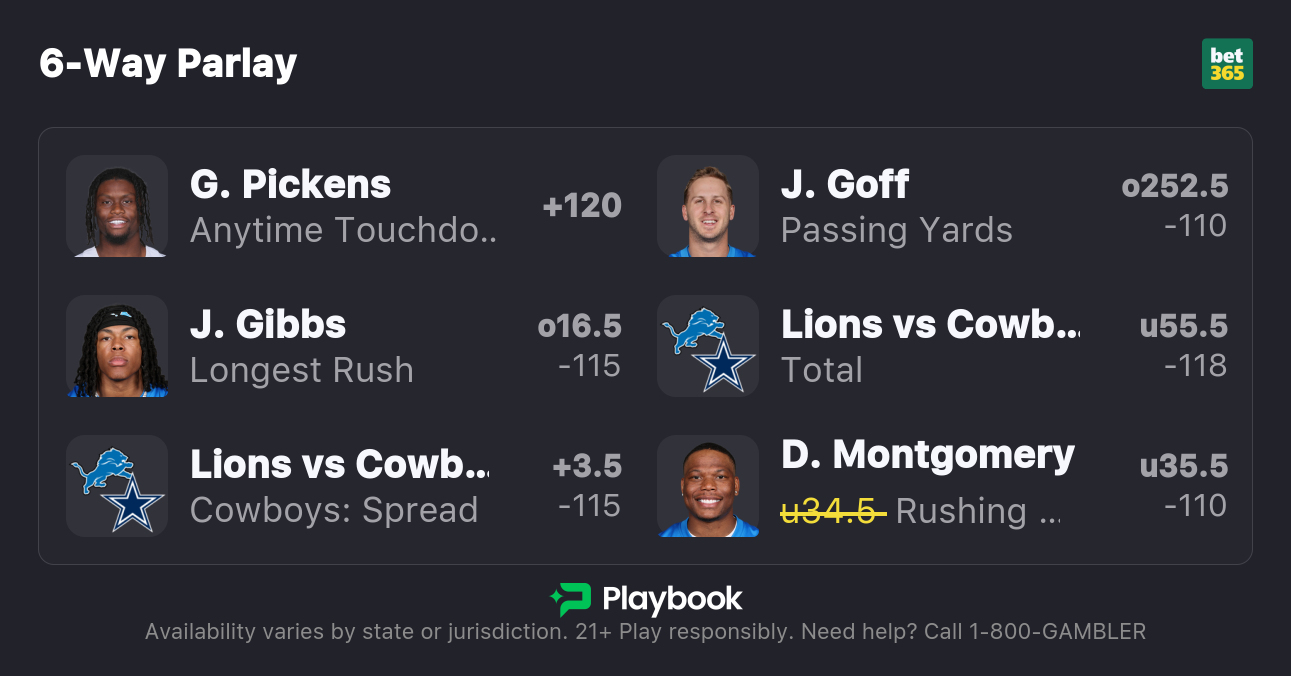Click Lions vs Cowboys logo beside Spread

click(117, 486)
